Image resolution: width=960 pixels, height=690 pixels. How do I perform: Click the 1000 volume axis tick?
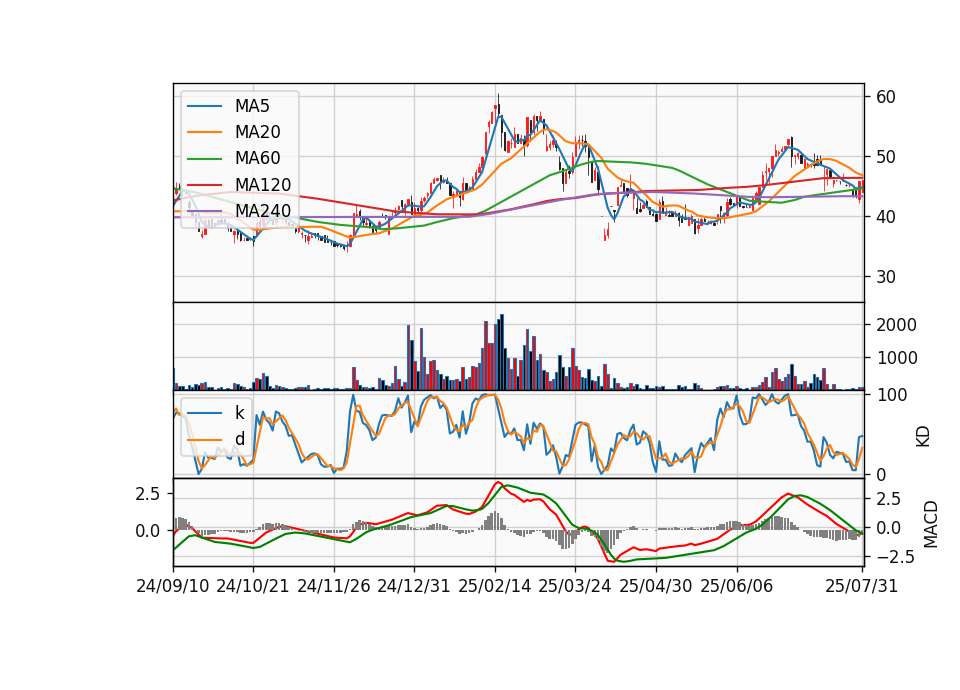point(896,358)
